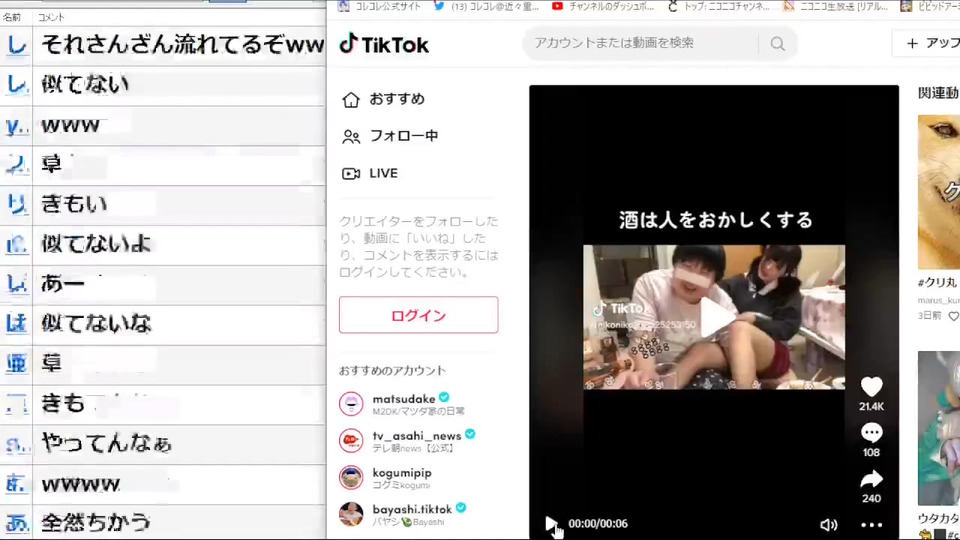The image size is (960, 540).
Task: Click bayashi.tiktok profile avatar
Action: tap(351, 514)
